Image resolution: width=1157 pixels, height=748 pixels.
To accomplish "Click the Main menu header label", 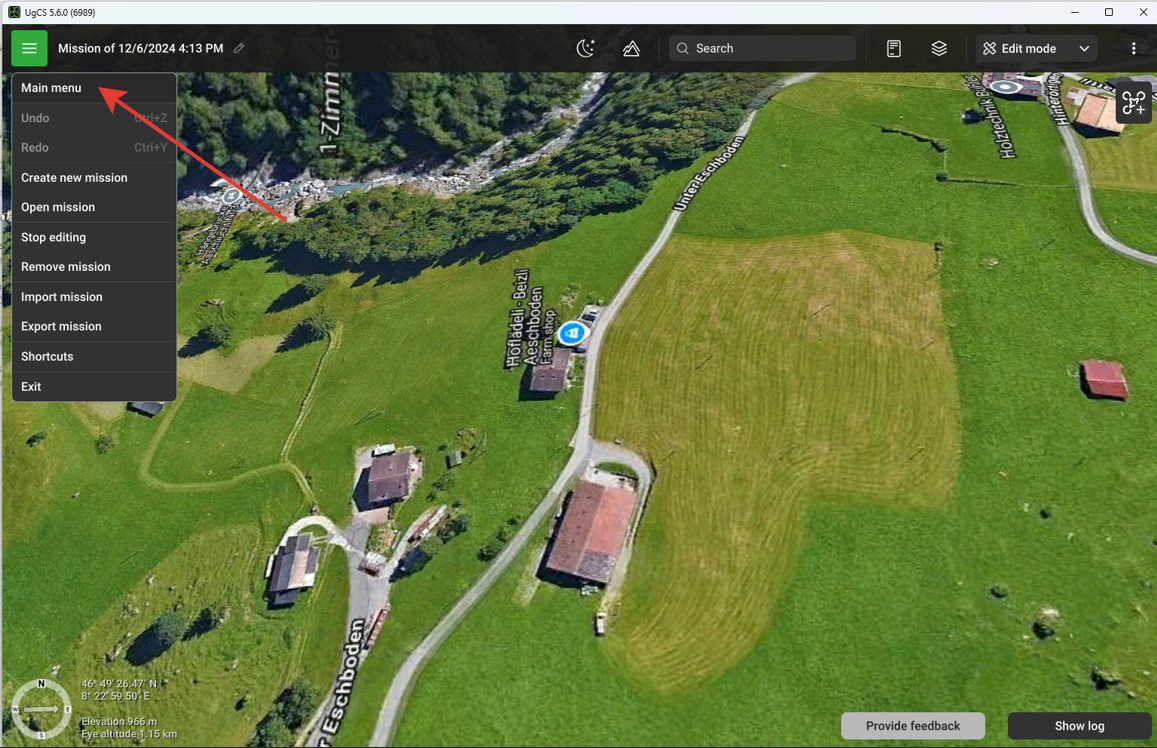I will tap(51, 88).
